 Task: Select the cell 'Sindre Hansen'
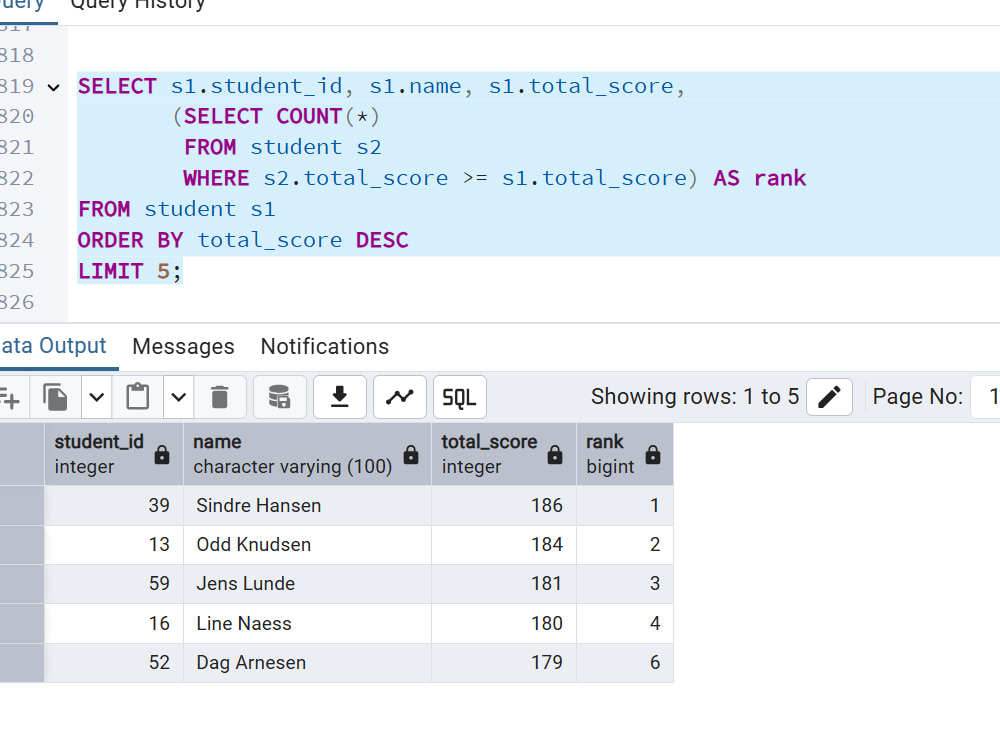(x=307, y=506)
